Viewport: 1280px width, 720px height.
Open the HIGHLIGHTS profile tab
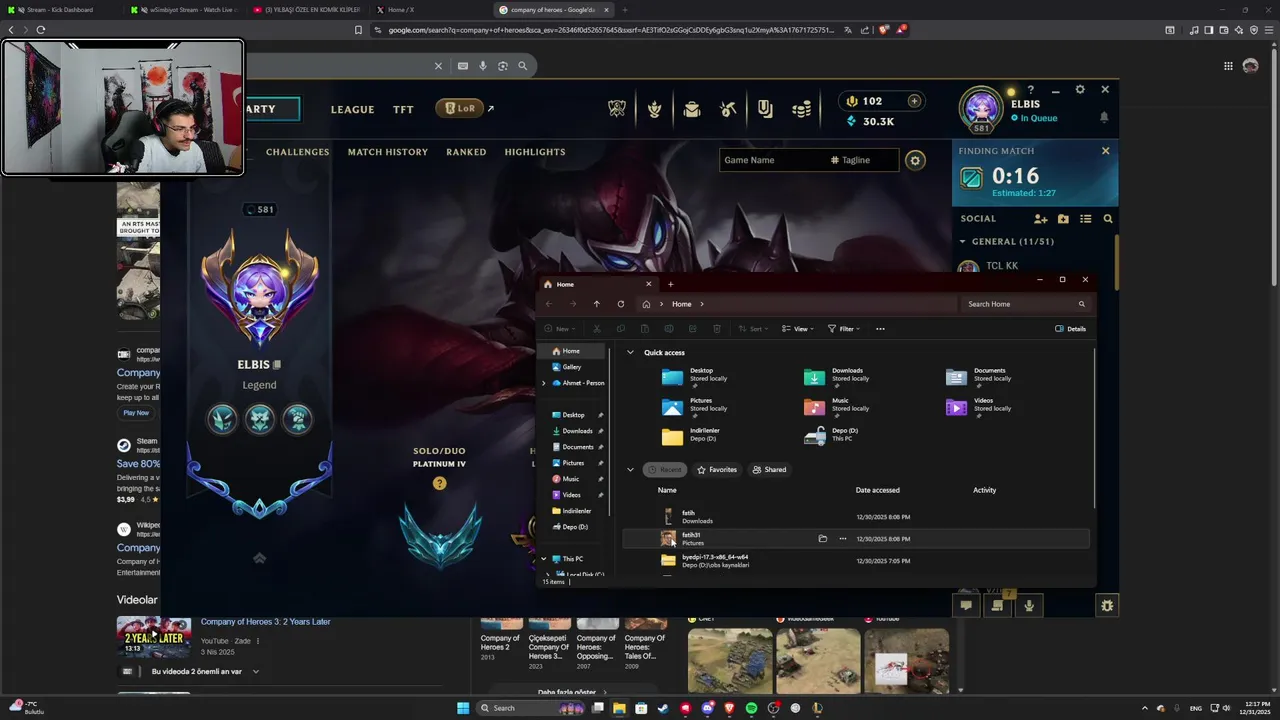(x=535, y=152)
